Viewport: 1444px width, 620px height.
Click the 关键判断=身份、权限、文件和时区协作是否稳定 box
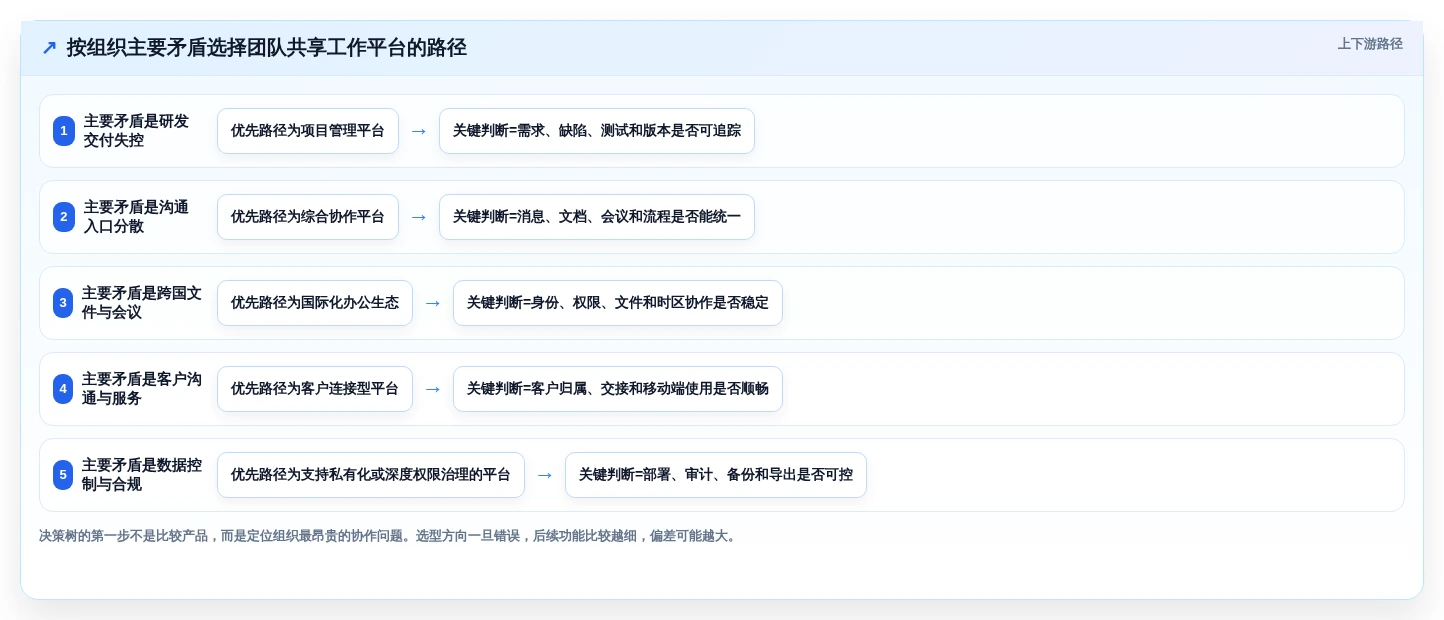(618, 303)
